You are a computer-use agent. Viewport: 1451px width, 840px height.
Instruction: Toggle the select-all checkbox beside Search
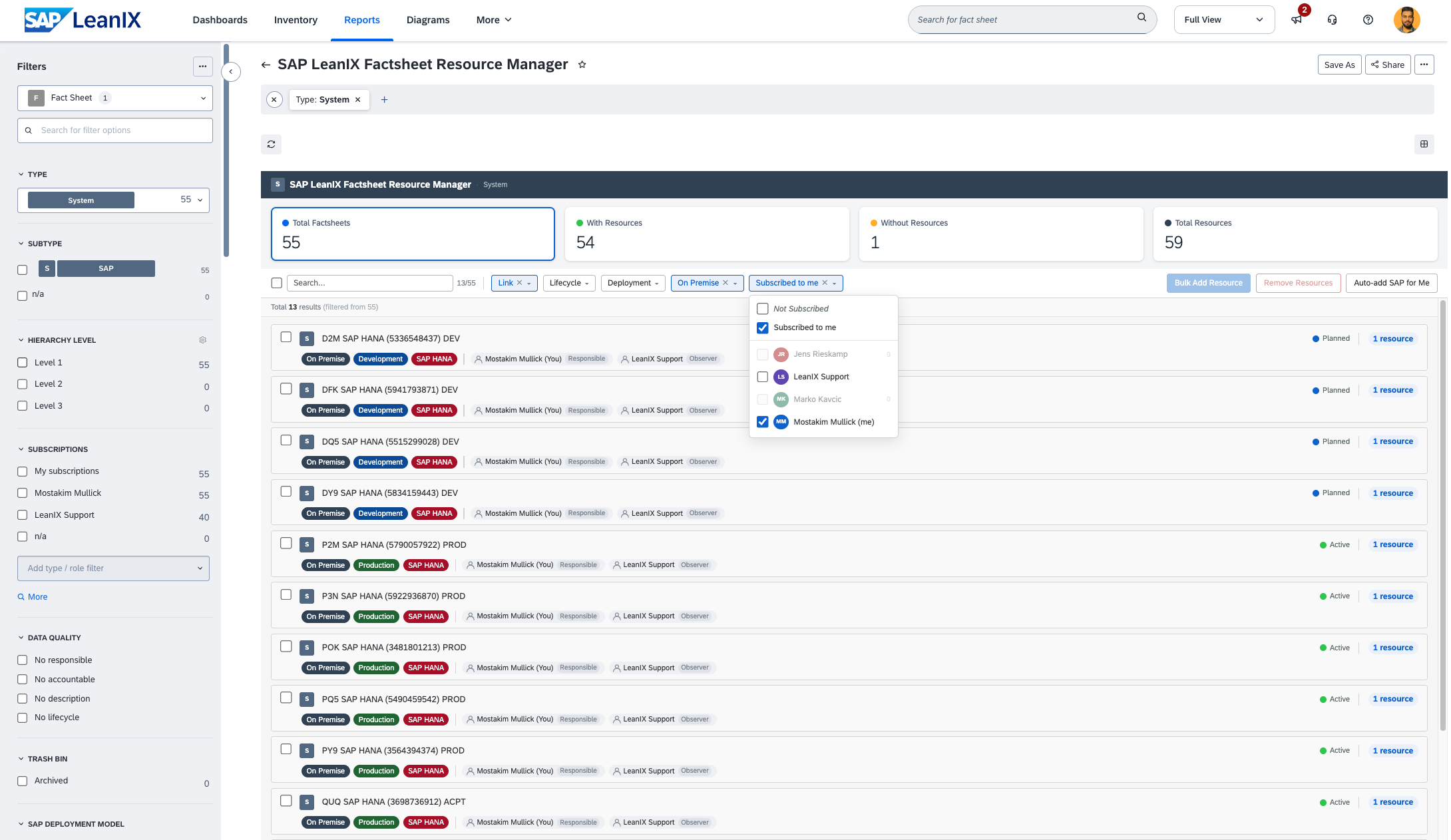pyautogui.click(x=277, y=283)
